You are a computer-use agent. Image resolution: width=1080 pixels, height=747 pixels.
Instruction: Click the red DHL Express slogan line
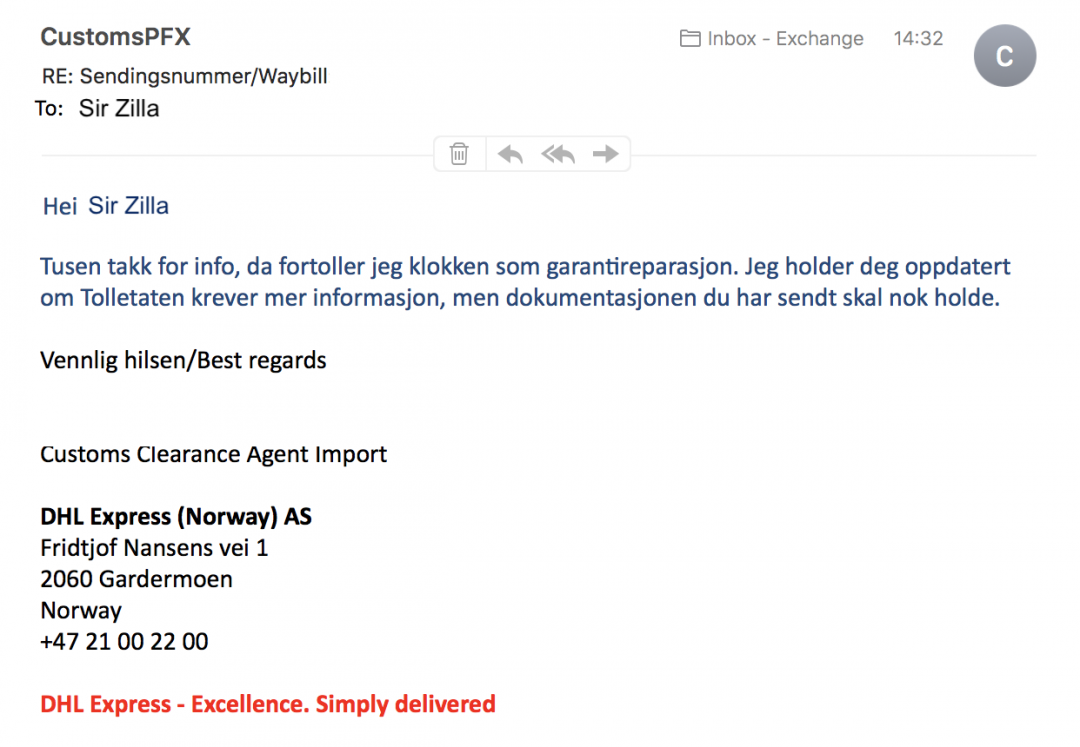pyautogui.click(x=267, y=704)
